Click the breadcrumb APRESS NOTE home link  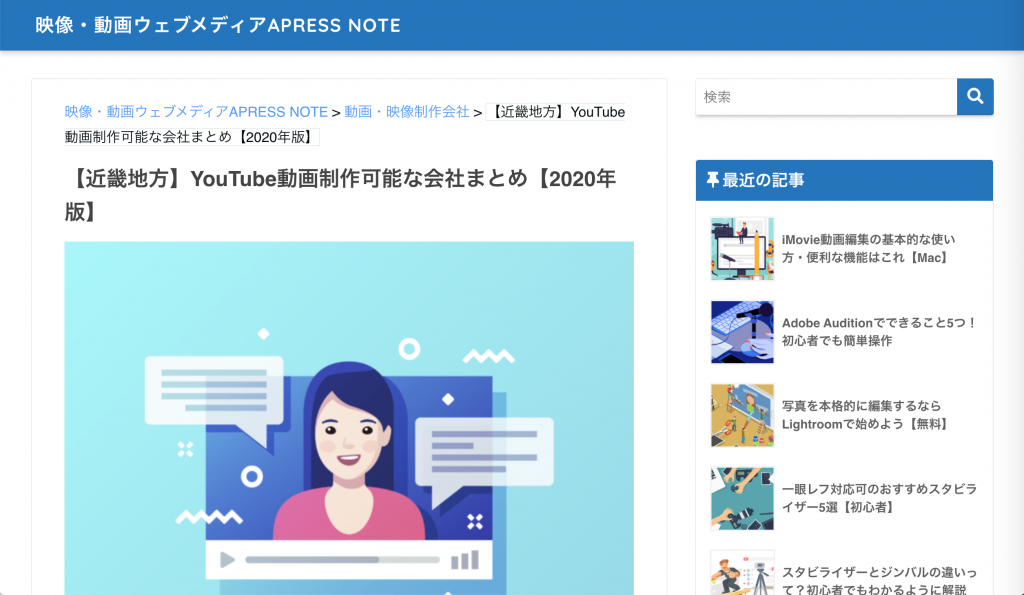tap(196, 112)
